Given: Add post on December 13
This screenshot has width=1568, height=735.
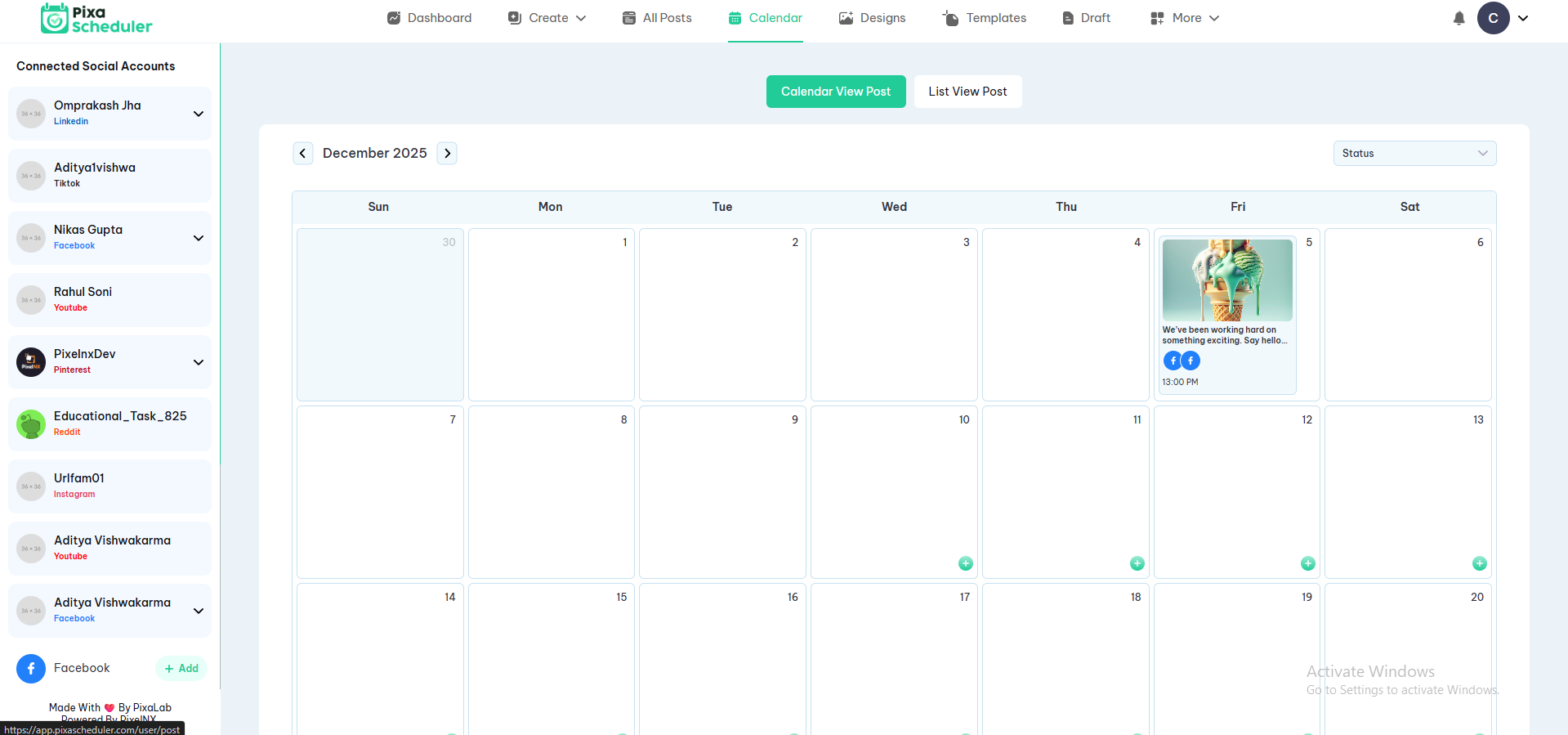Looking at the screenshot, I should (x=1480, y=563).
